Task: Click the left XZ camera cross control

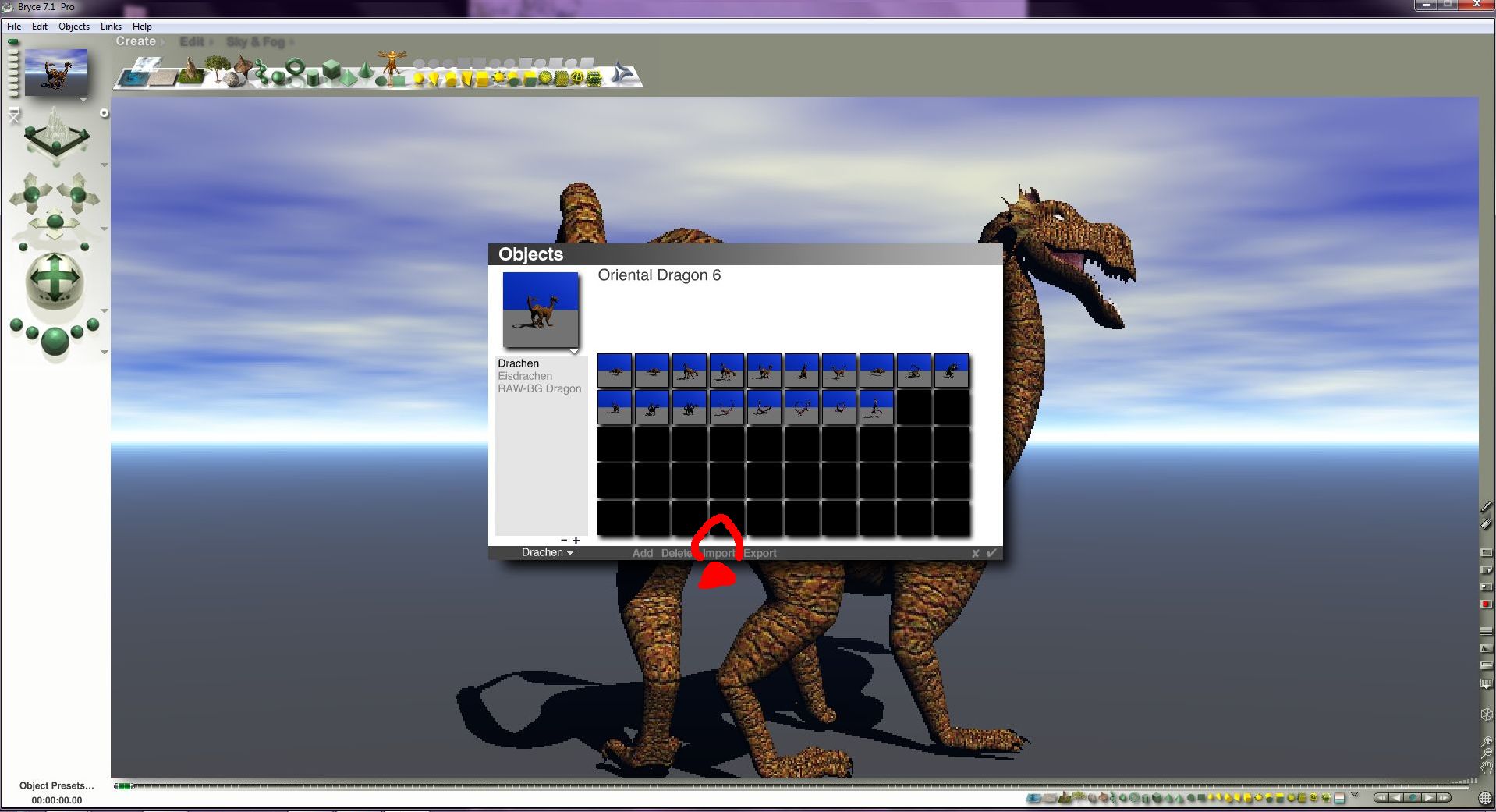Action: coord(32,193)
